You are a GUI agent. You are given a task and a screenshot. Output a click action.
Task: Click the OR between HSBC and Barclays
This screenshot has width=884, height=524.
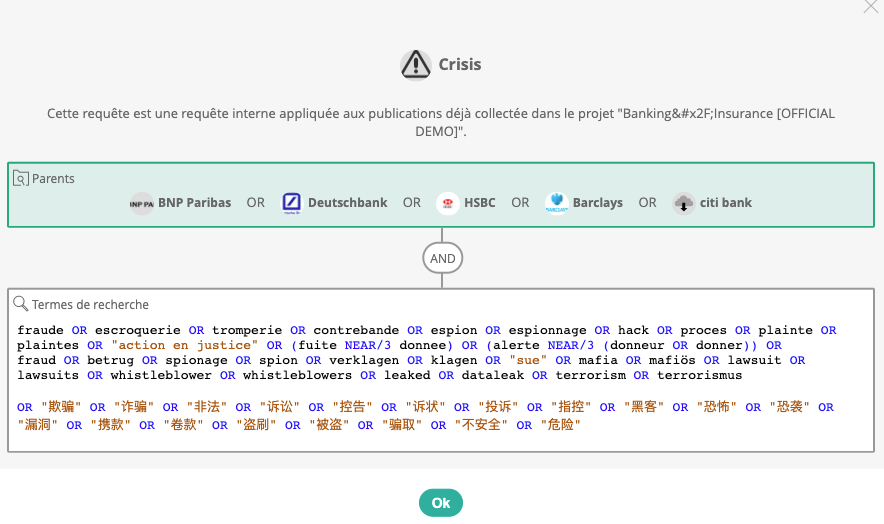[x=520, y=202]
